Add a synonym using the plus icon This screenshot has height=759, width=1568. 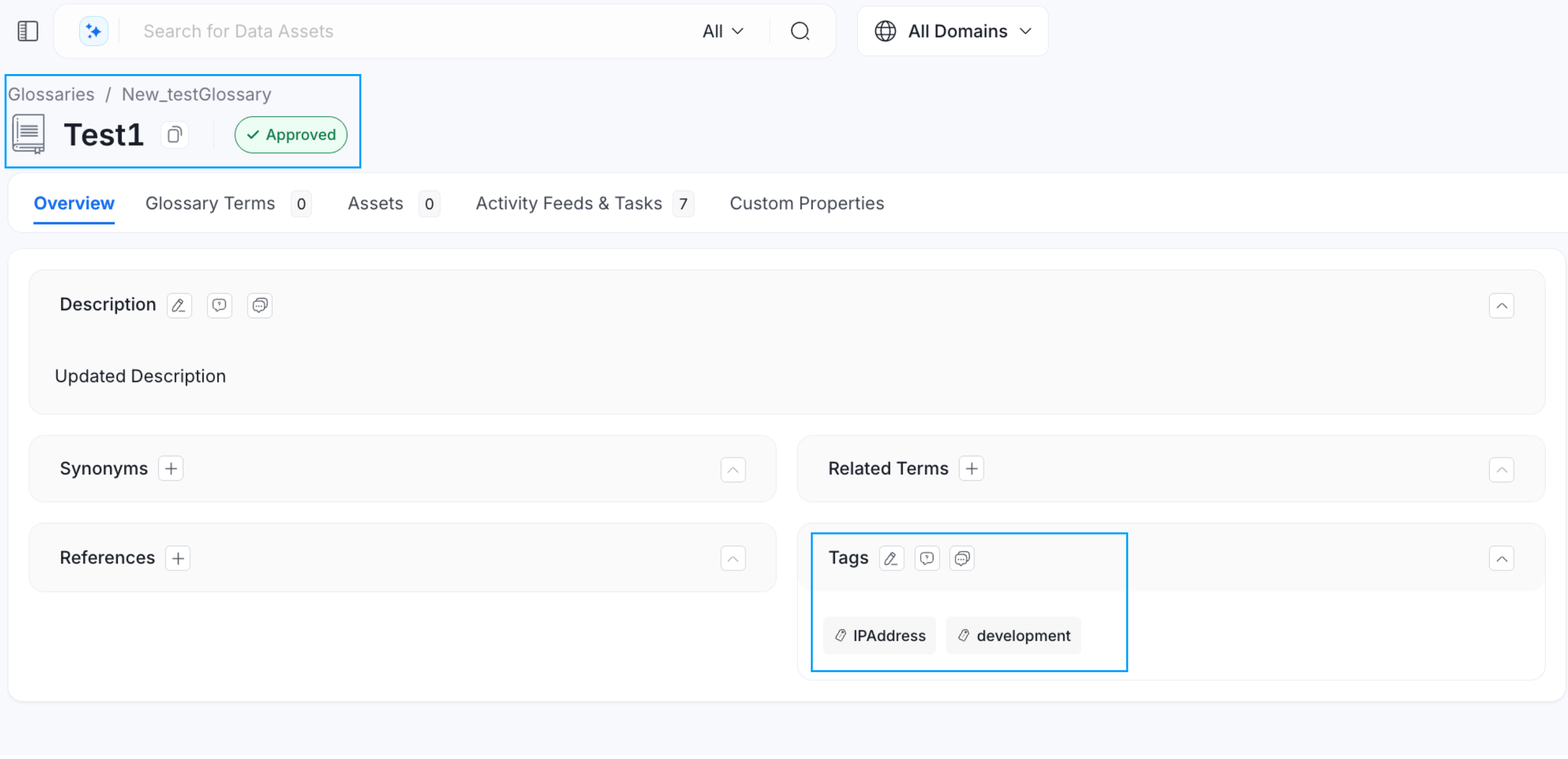click(x=170, y=469)
